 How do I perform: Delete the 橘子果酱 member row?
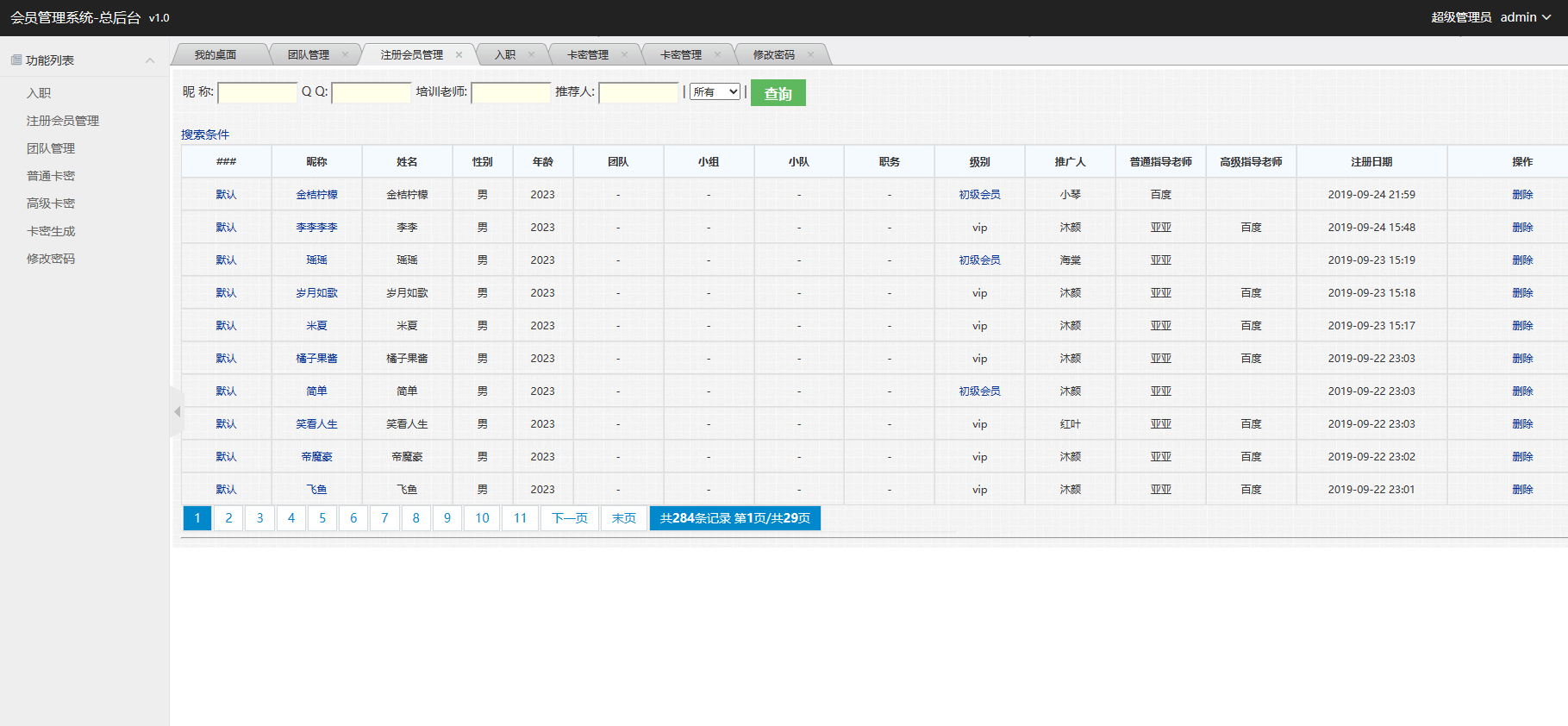pos(1522,359)
